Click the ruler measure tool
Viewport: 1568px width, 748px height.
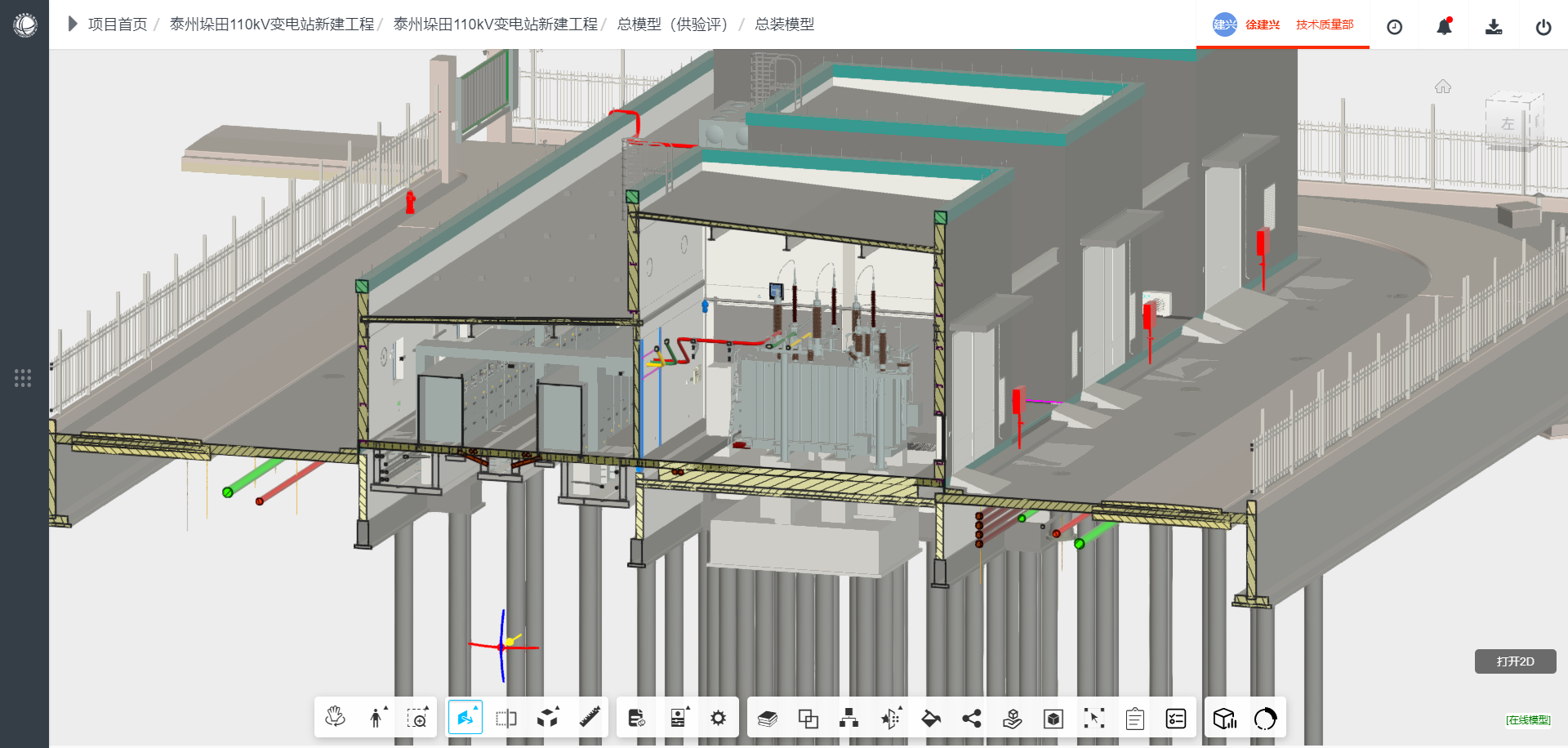(x=590, y=718)
